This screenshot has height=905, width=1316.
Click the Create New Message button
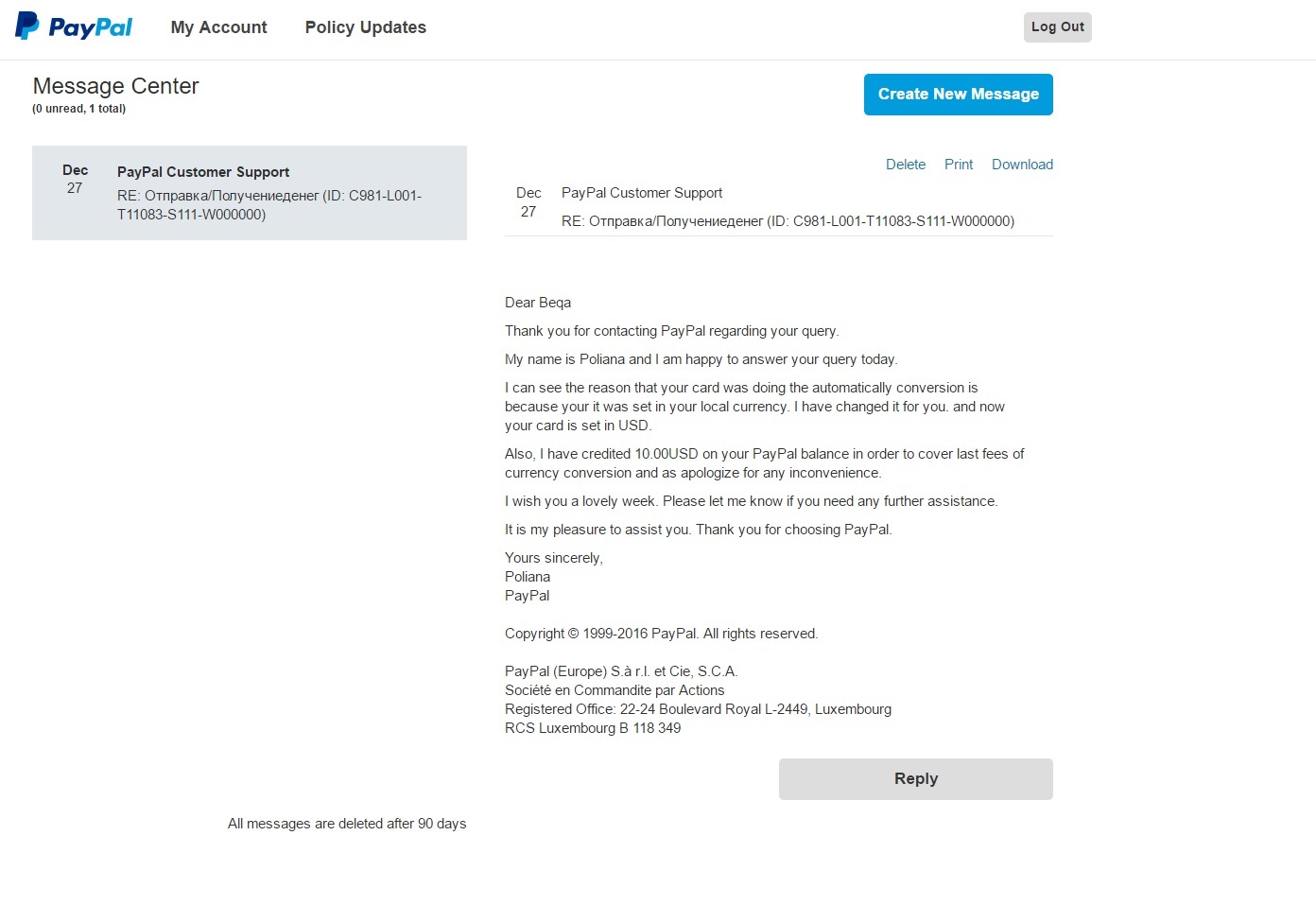click(958, 95)
